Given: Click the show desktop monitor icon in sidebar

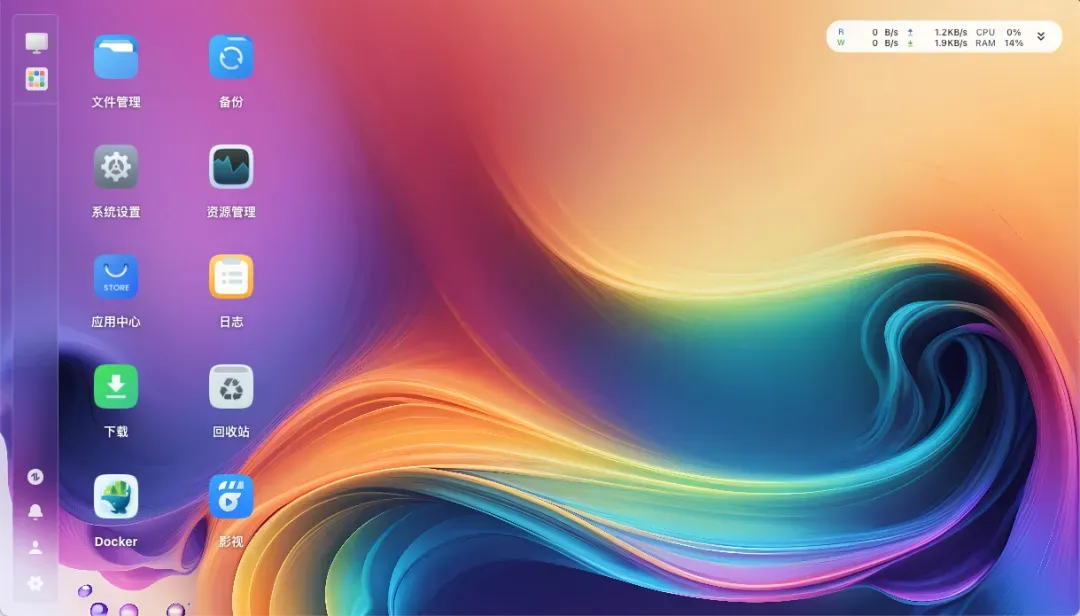Looking at the screenshot, I should pos(36,43).
